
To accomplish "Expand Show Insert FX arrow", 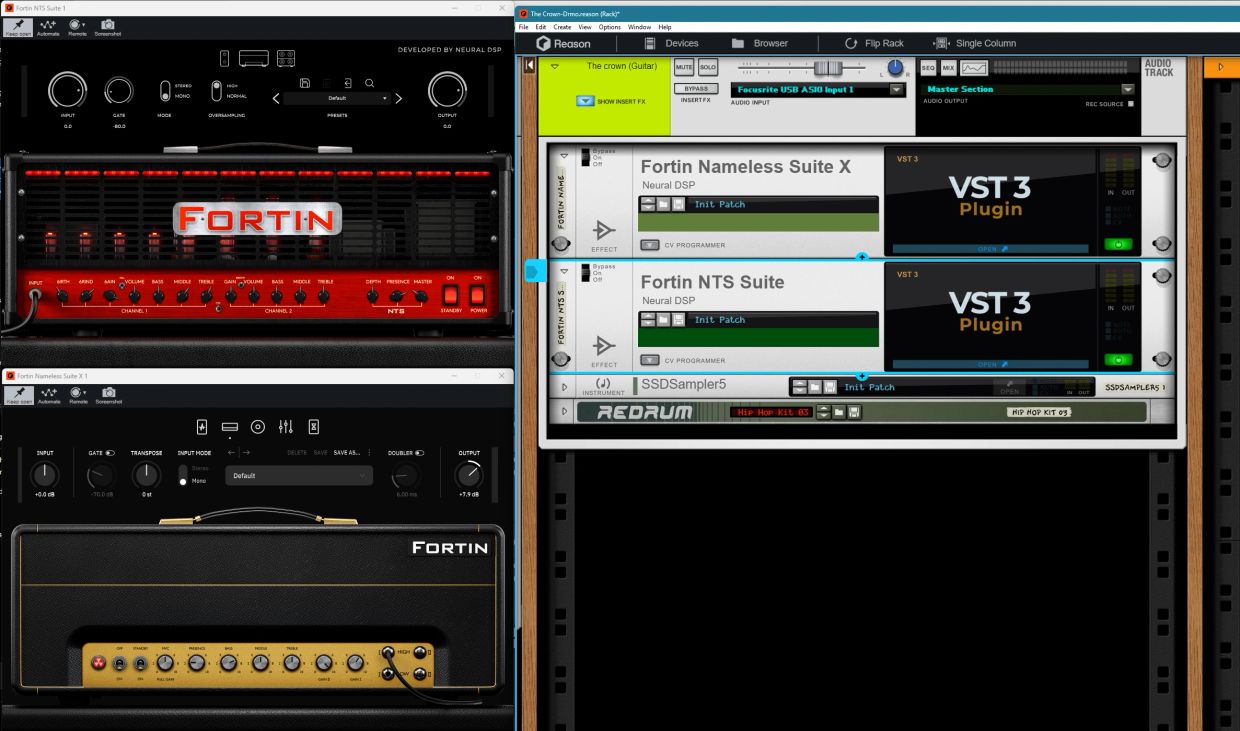I will (585, 101).
